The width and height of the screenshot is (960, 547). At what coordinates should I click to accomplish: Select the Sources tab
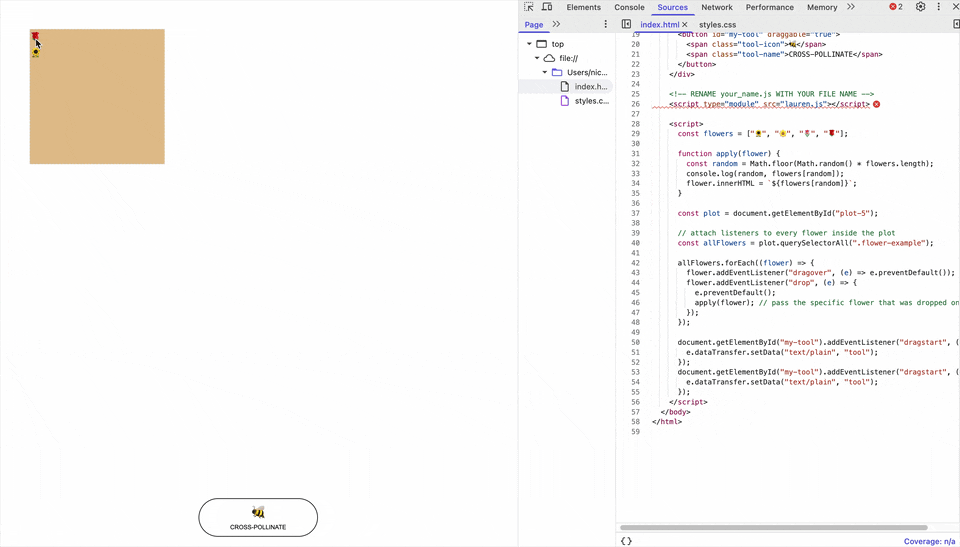point(672,7)
